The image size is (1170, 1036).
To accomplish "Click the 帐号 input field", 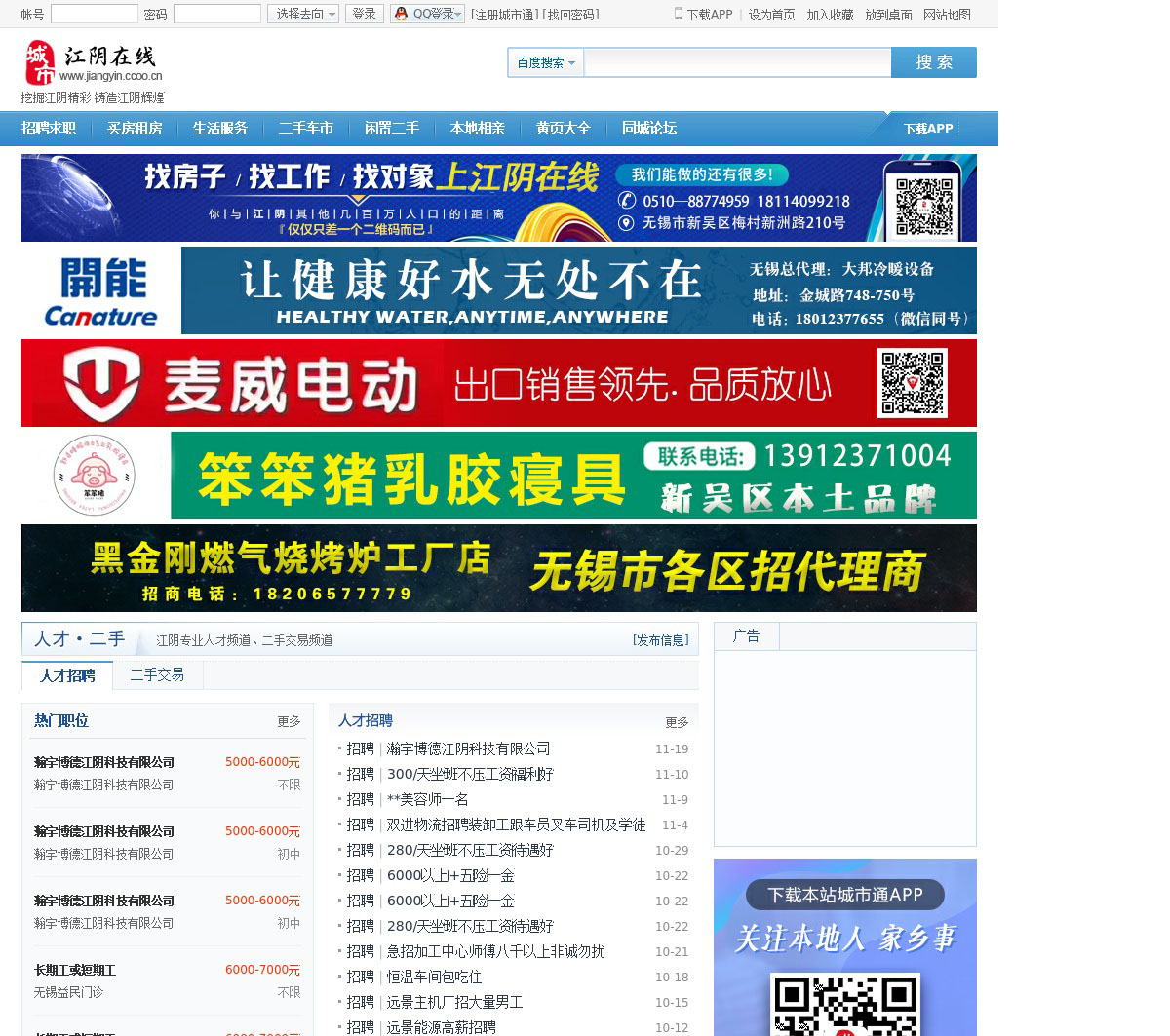I will 95,14.
